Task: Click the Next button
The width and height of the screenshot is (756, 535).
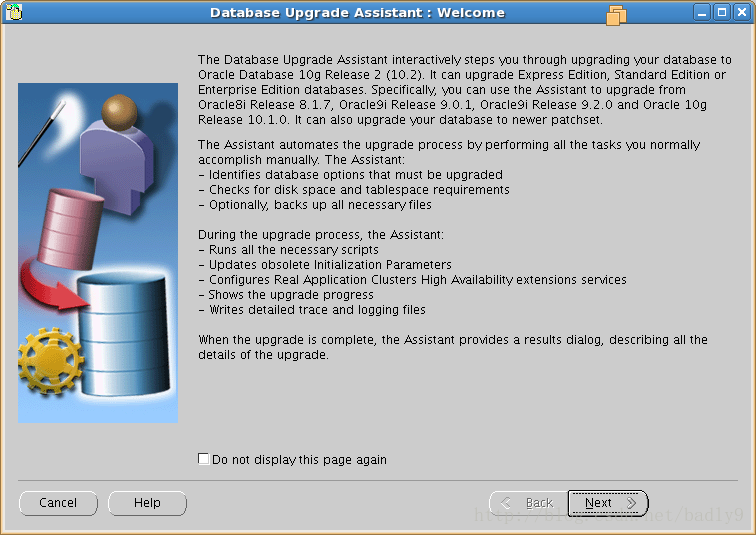Action: click(608, 503)
